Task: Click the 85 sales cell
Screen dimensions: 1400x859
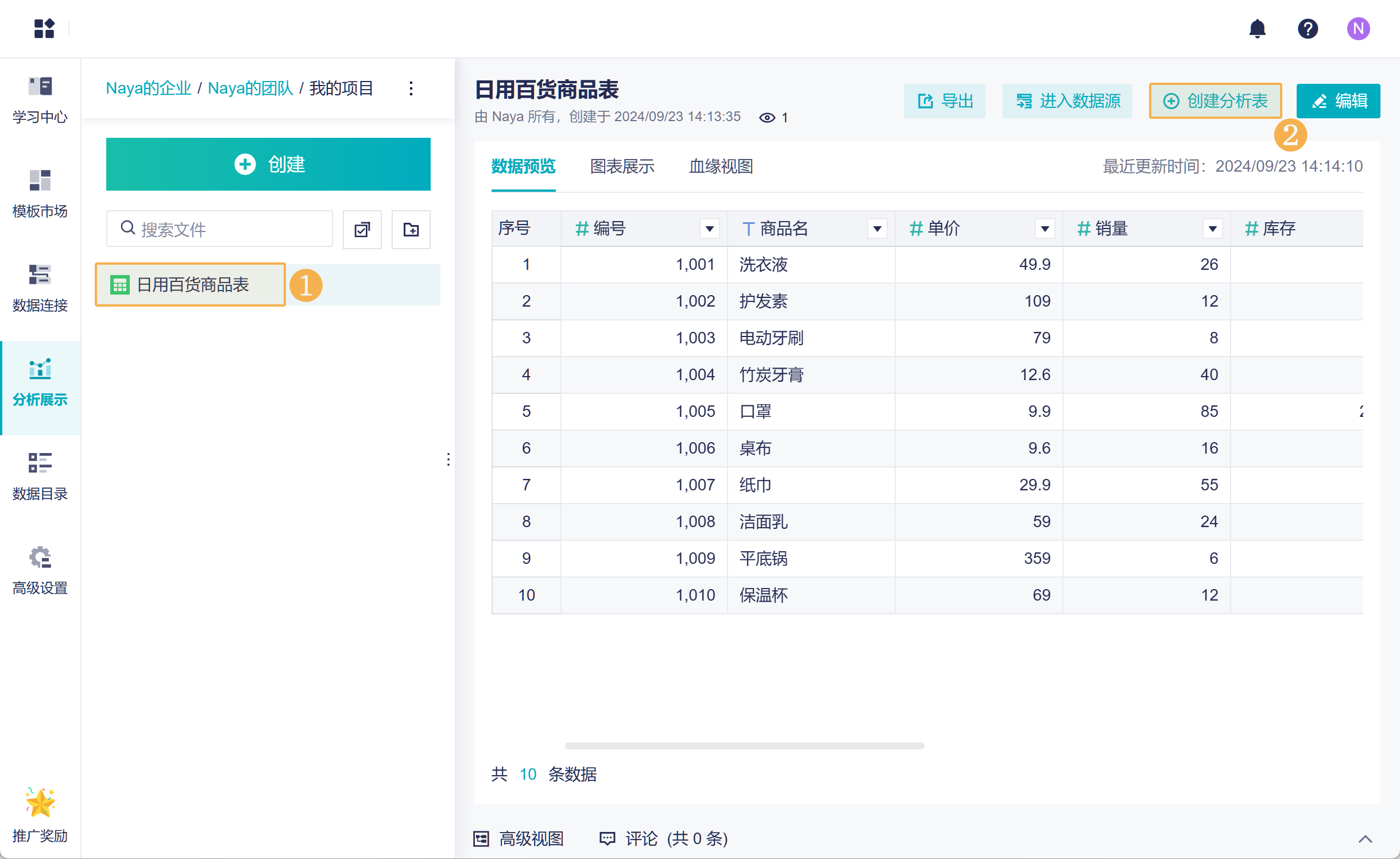Action: coord(1146,412)
